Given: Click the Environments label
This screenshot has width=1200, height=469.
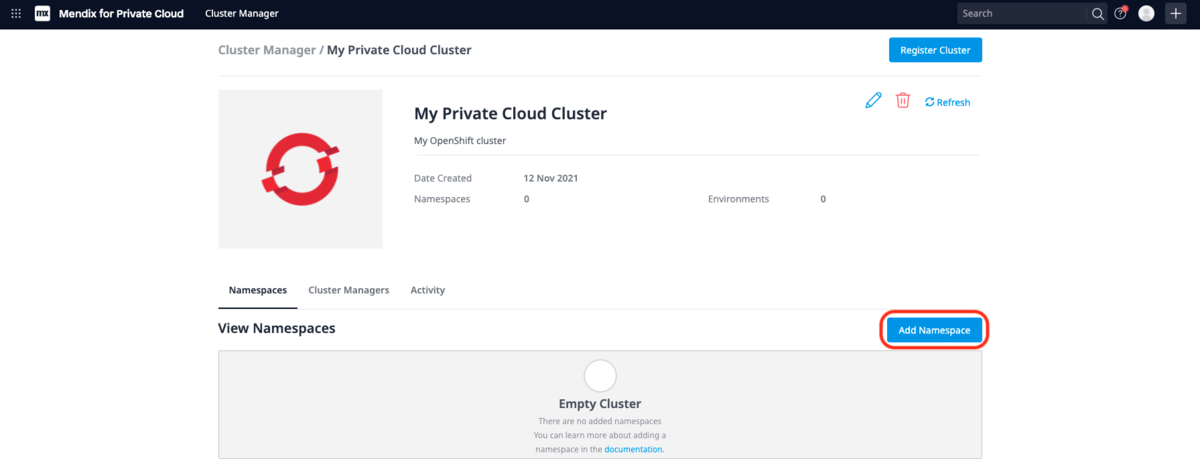Looking at the screenshot, I should [x=739, y=199].
